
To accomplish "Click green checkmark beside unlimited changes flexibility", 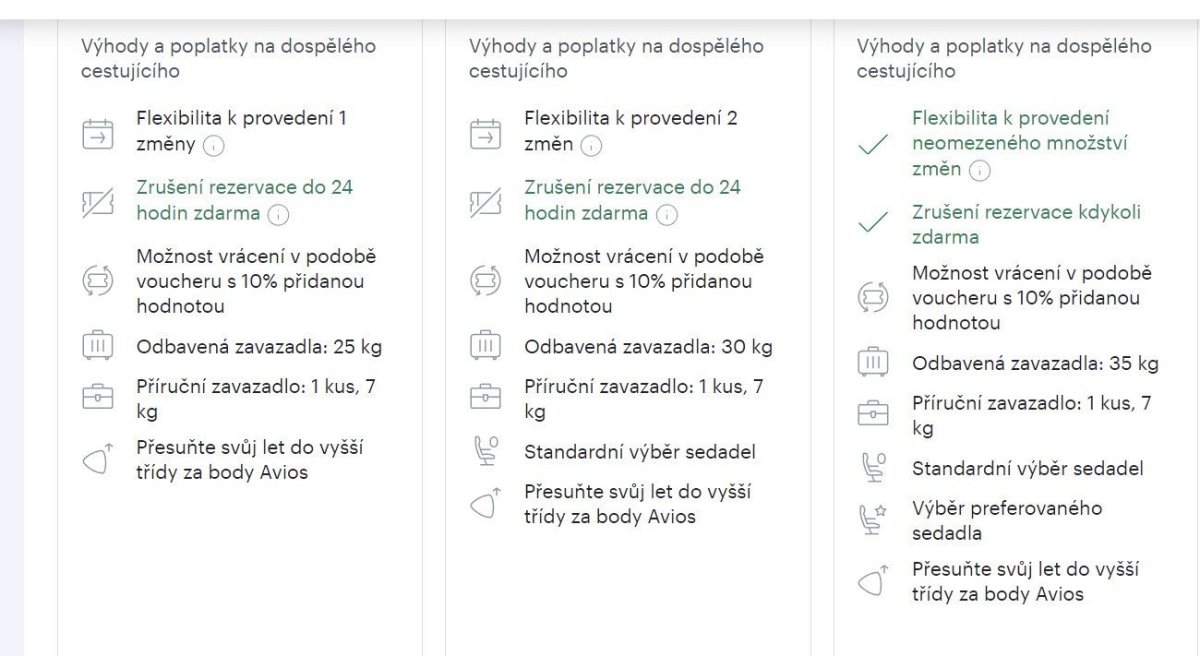I will point(873,145).
